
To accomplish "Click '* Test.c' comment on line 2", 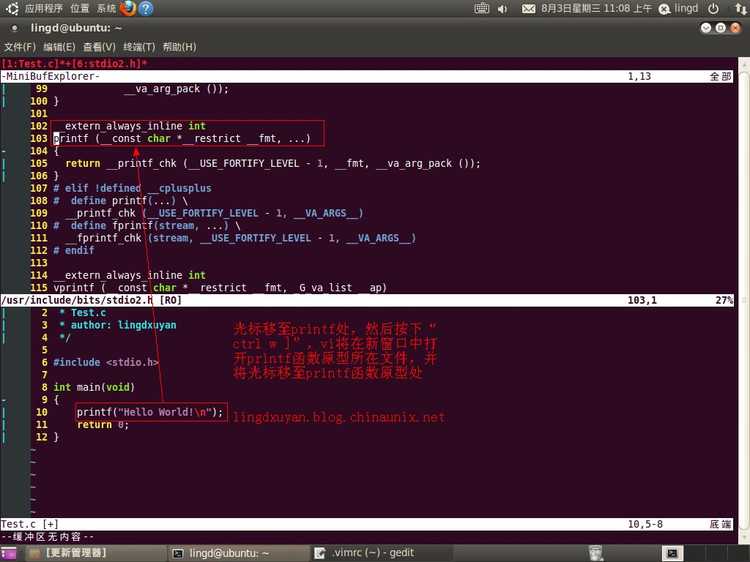I will pyautogui.click(x=83, y=313).
